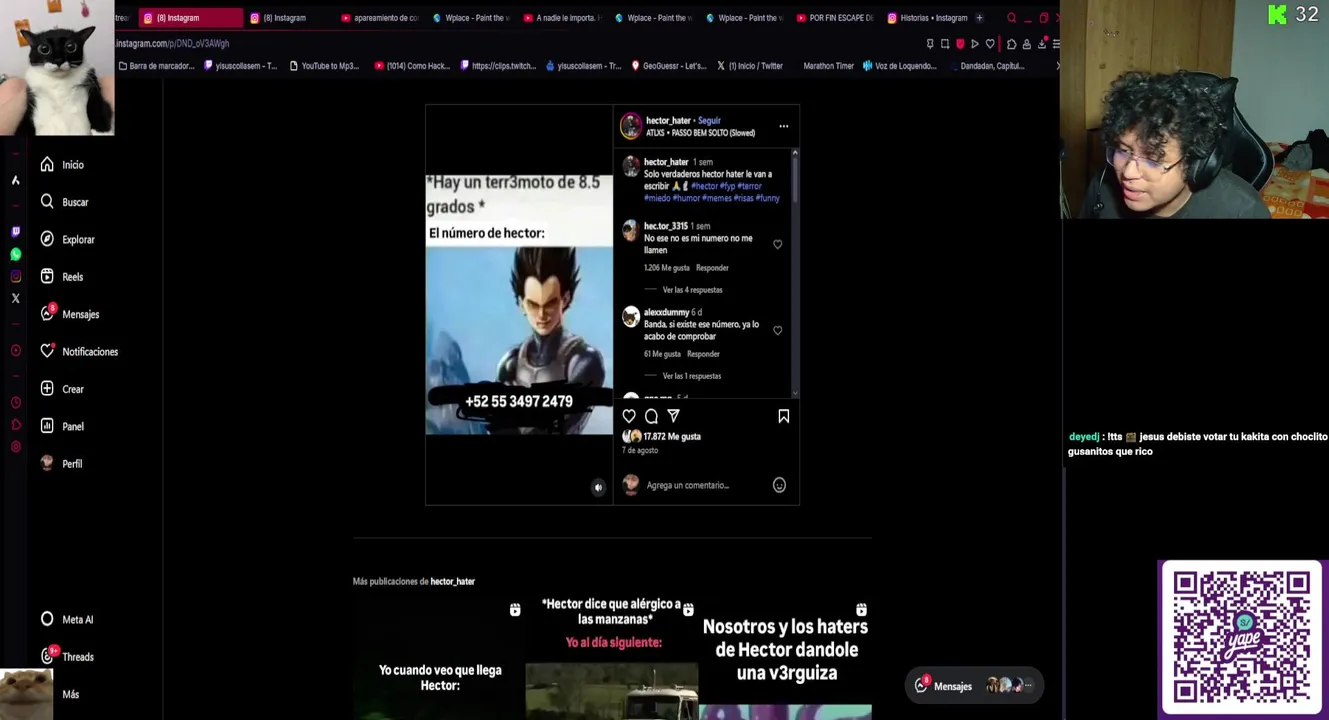The height and width of the screenshot is (720, 1329).
Task: Expand Ver las 4 respuestas
Action: pos(692,290)
